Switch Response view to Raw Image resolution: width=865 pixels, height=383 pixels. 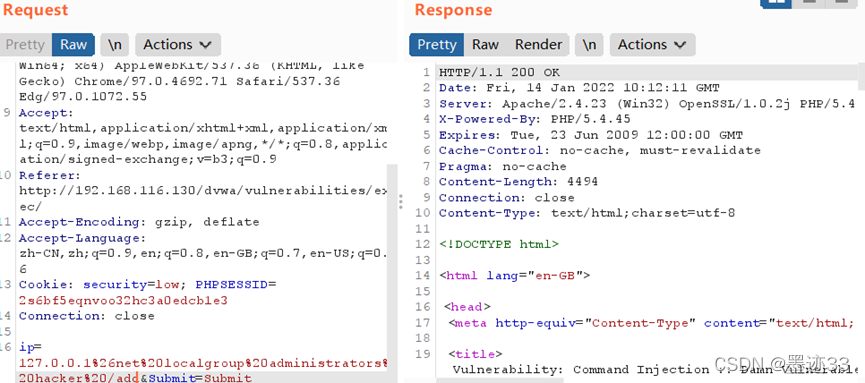485,45
